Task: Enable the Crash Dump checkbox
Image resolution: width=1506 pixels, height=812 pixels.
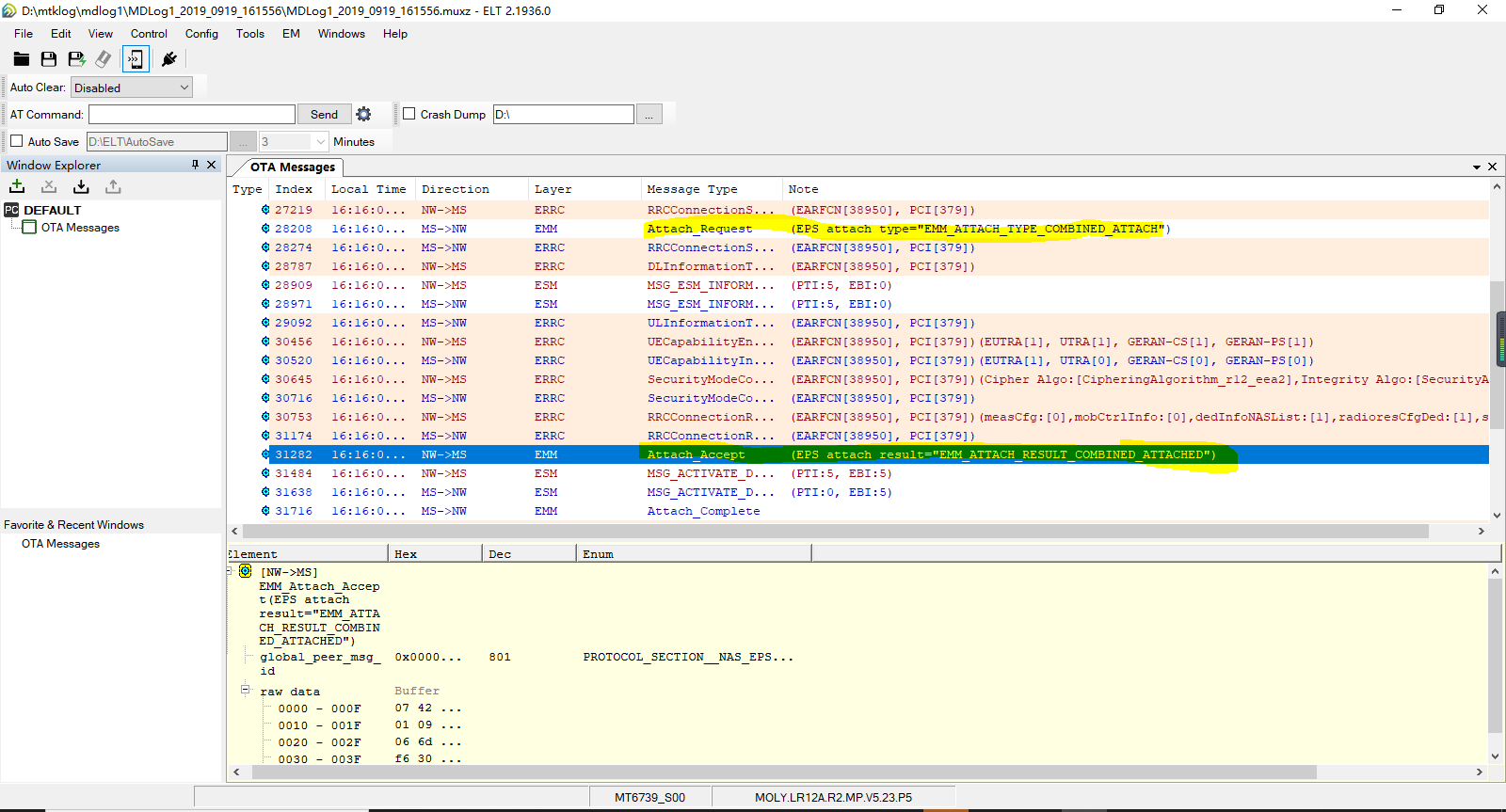Action: click(x=409, y=114)
